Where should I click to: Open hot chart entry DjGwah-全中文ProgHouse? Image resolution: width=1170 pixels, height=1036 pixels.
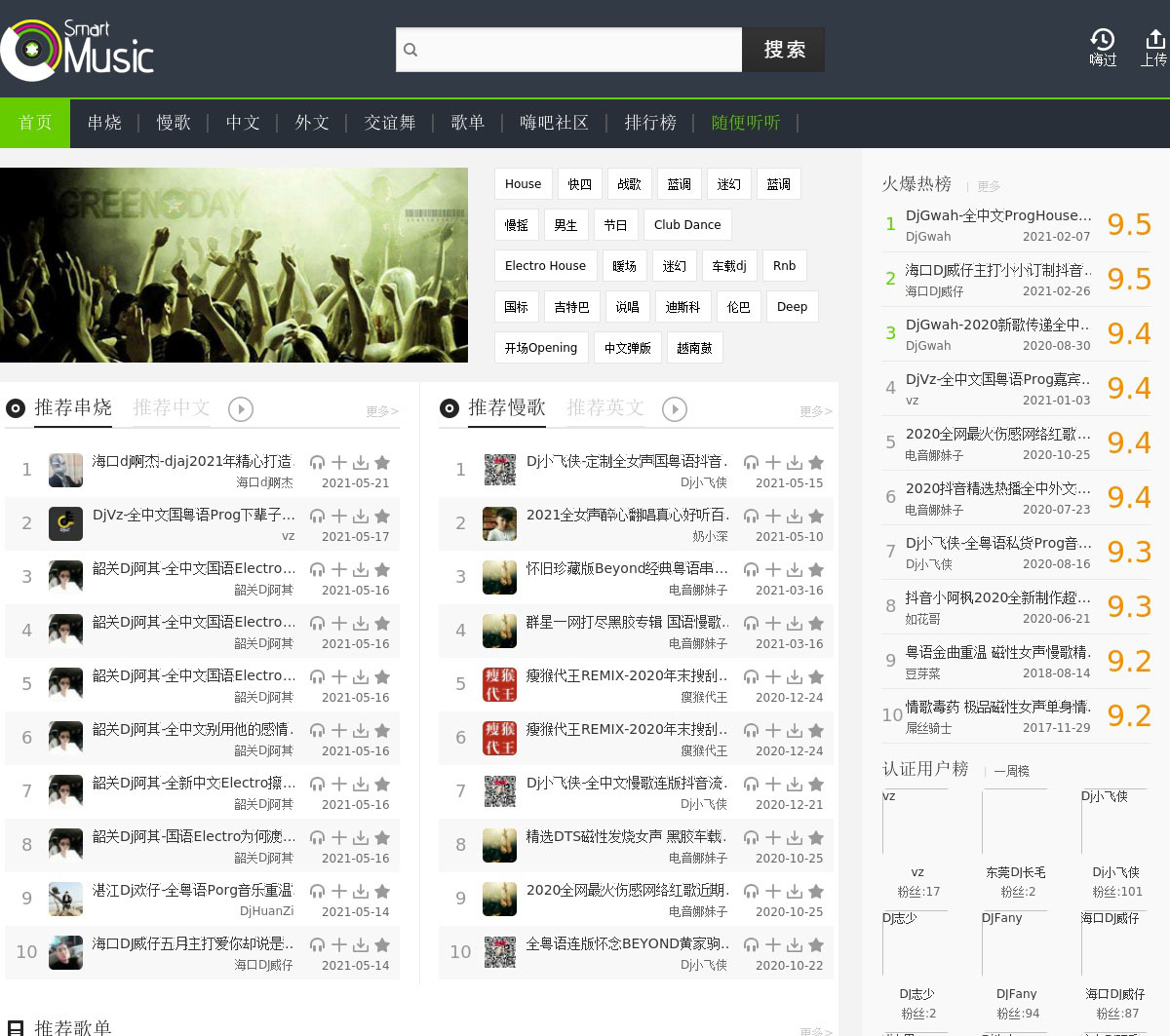[998, 215]
